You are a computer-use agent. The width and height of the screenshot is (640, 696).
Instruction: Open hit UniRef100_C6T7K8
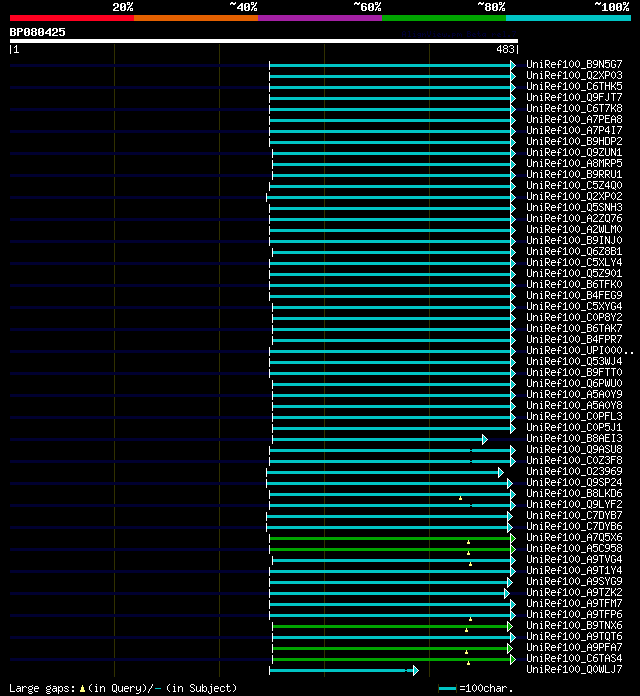574,108
